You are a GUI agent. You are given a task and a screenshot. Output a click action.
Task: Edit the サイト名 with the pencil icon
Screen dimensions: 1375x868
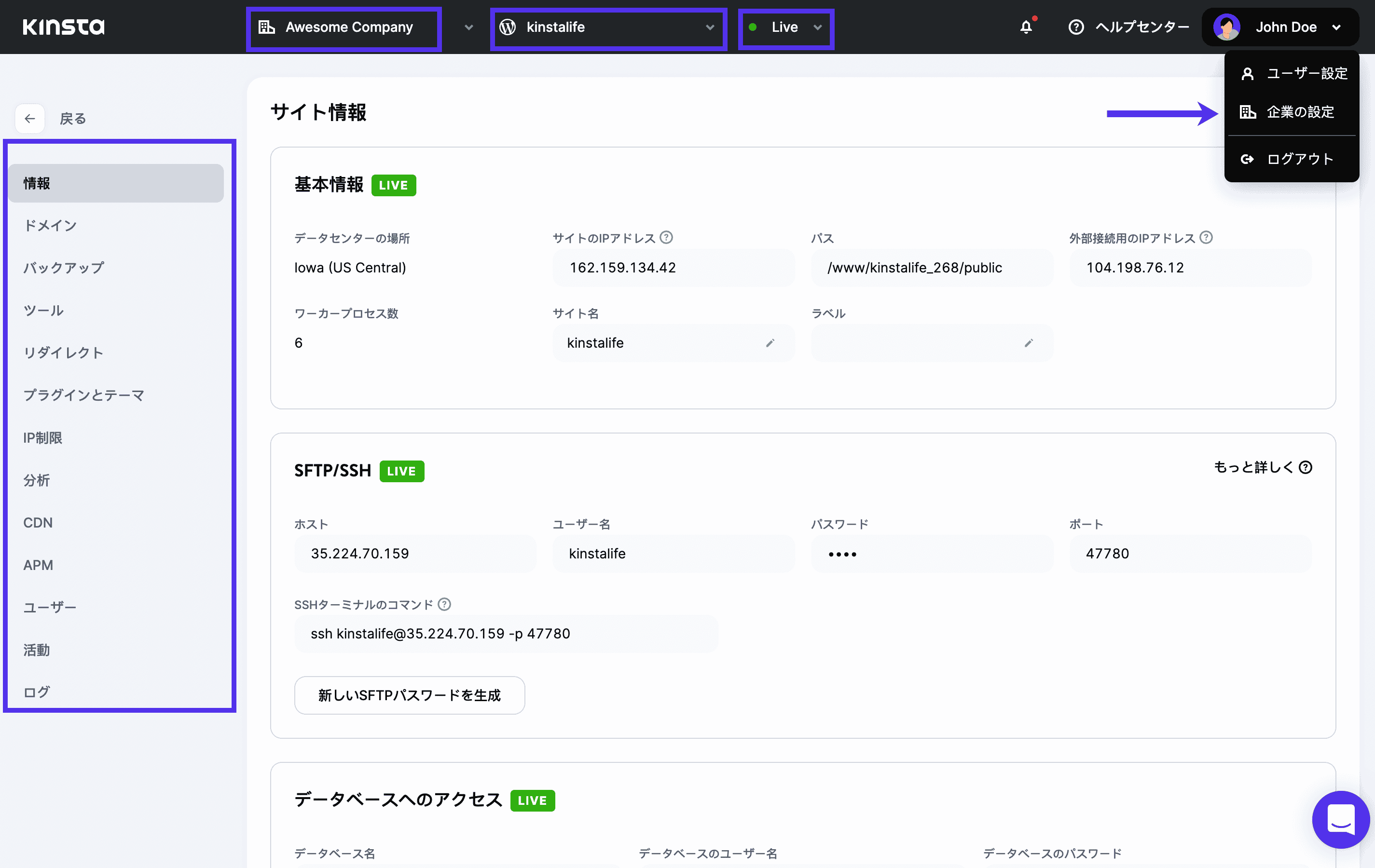[x=770, y=343]
